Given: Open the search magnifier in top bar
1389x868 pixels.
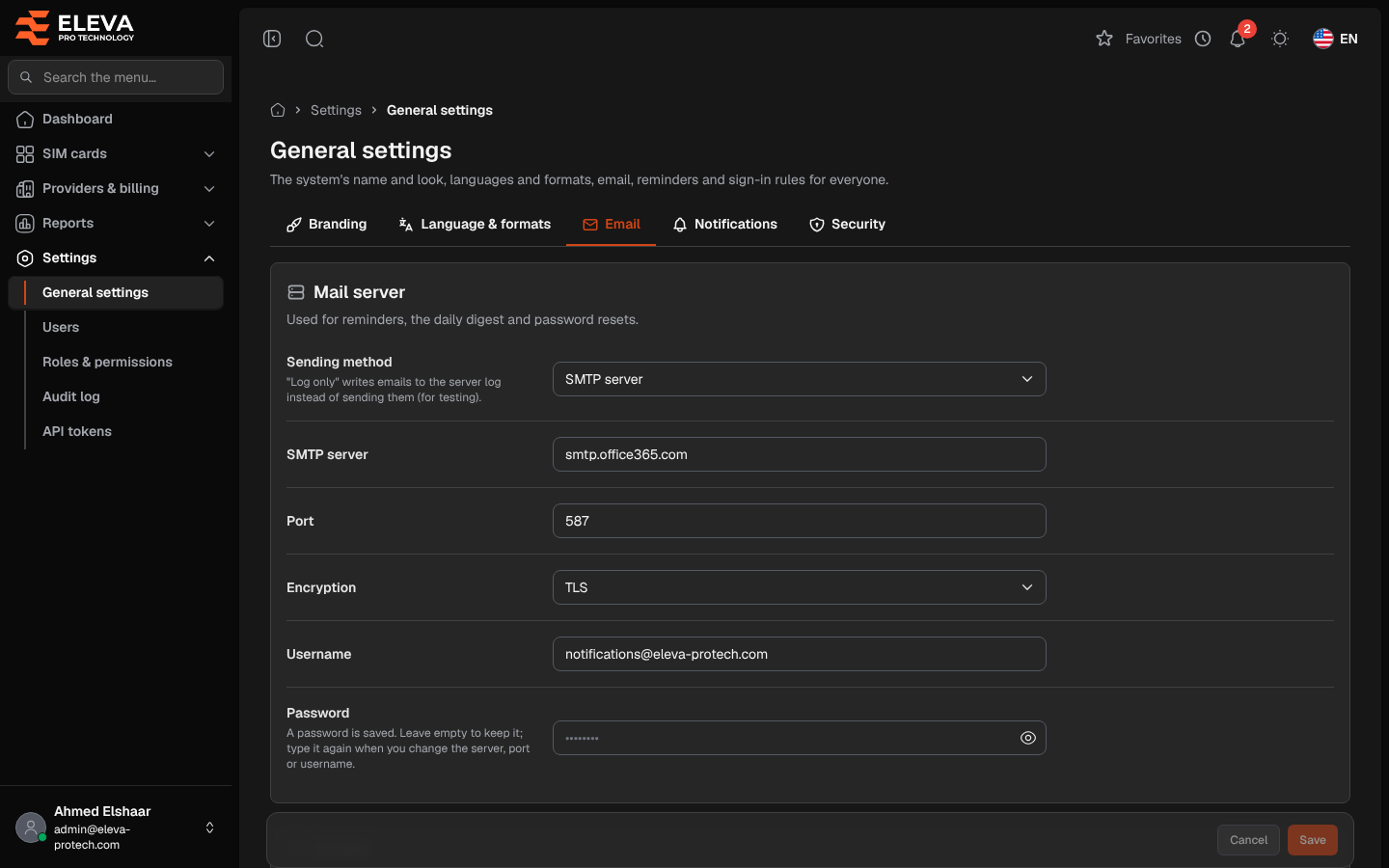Looking at the screenshot, I should pos(314,39).
